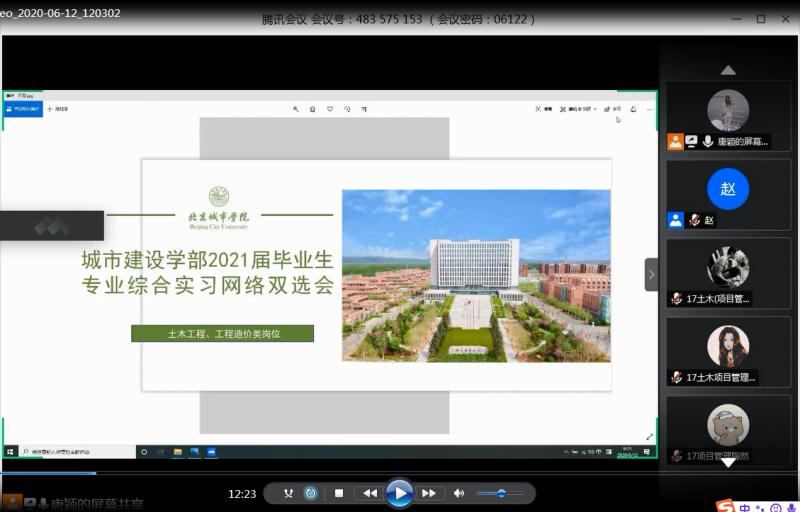
Task: Open the notification center in shared taskbar
Action: point(647,452)
